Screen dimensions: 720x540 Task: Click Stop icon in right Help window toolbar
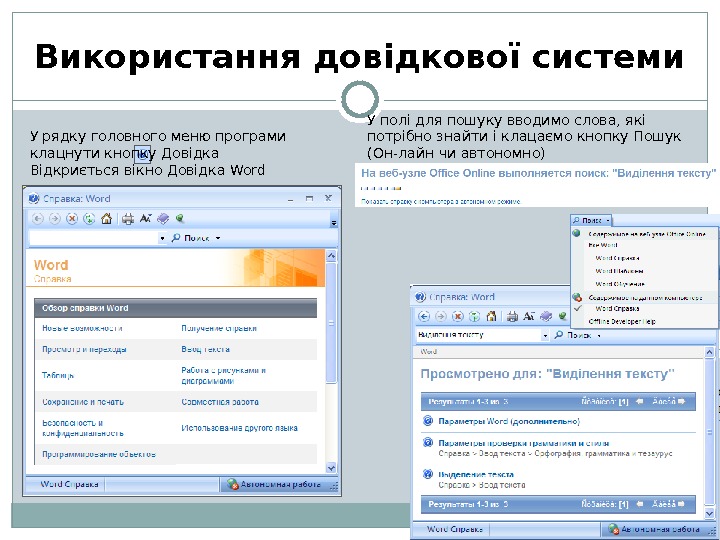(458, 316)
